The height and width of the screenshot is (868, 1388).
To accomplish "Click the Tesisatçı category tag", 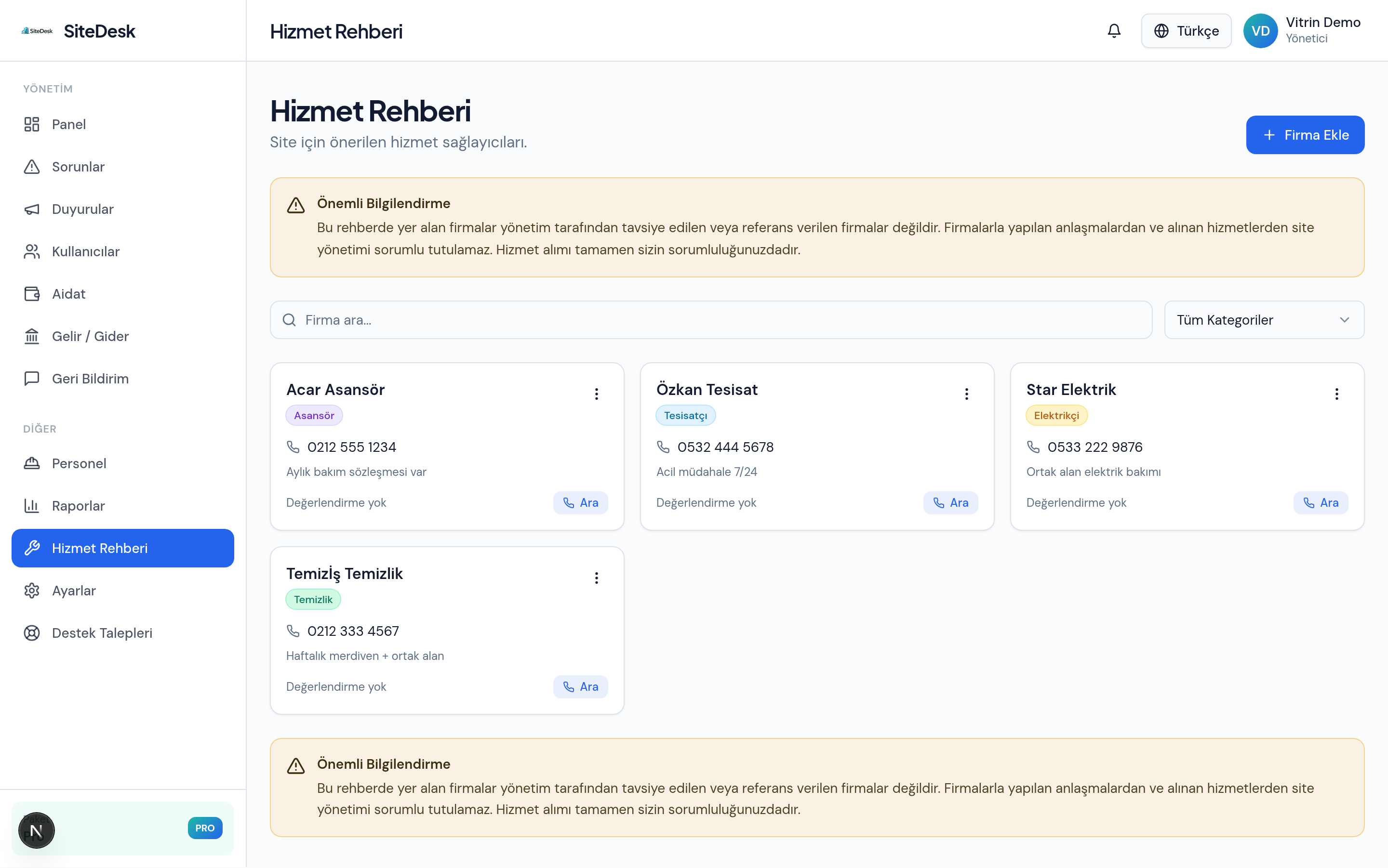I will coord(686,416).
